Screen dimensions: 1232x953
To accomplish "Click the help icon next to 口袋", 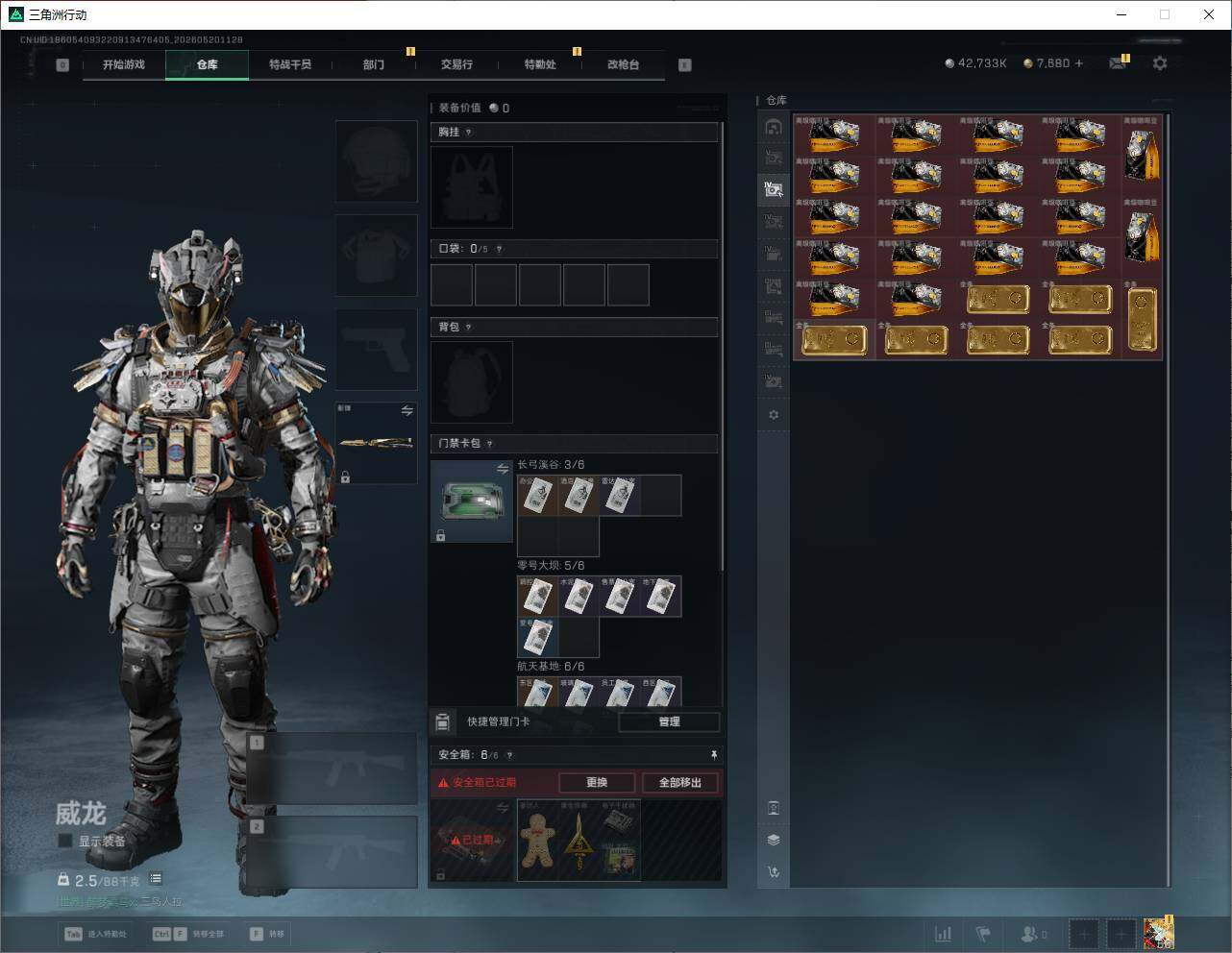I will (499, 249).
